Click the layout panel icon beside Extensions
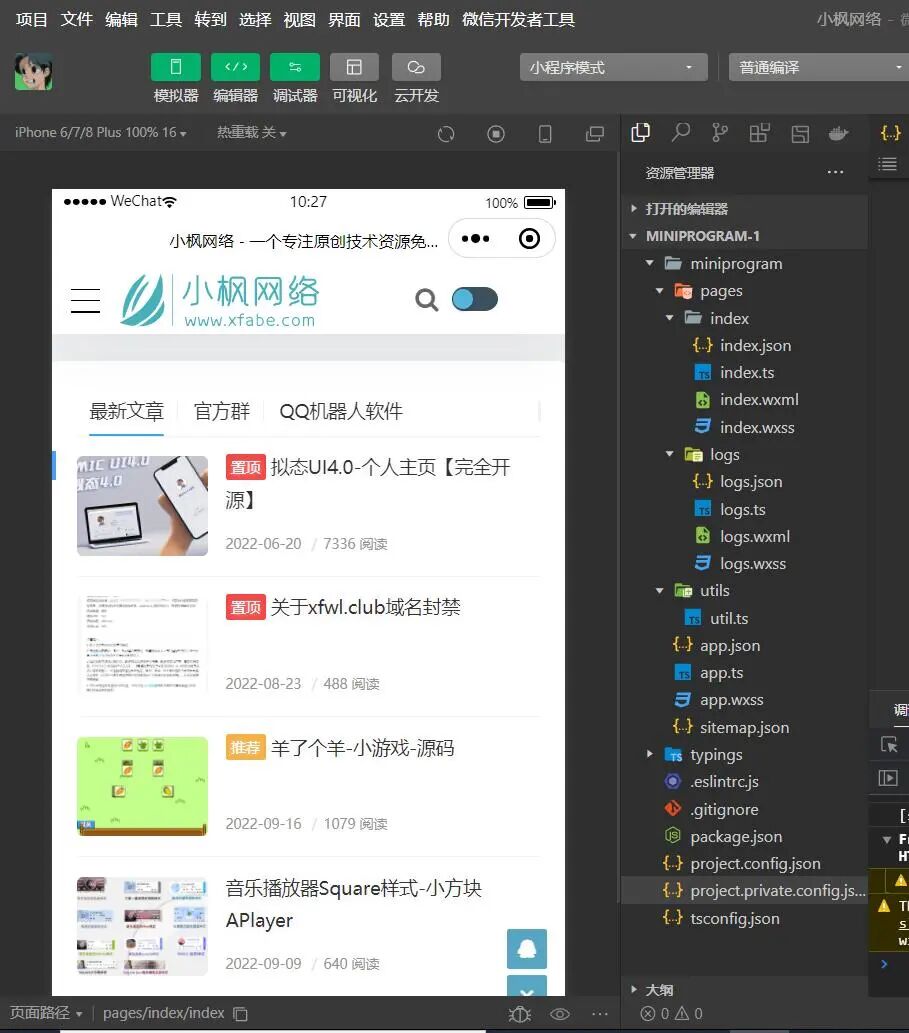This screenshot has width=909, height=1033. pos(800,134)
